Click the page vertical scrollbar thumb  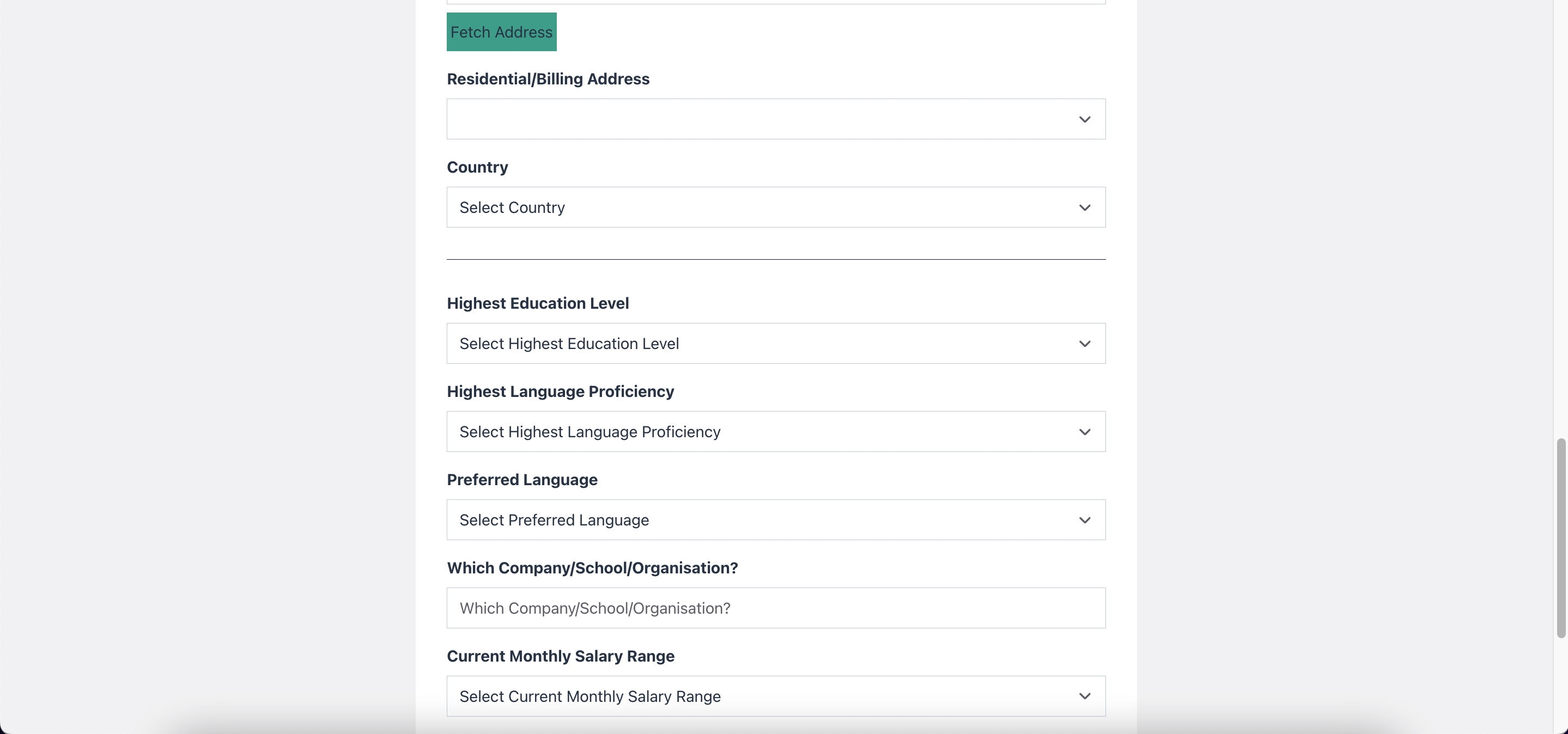(x=1561, y=538)
